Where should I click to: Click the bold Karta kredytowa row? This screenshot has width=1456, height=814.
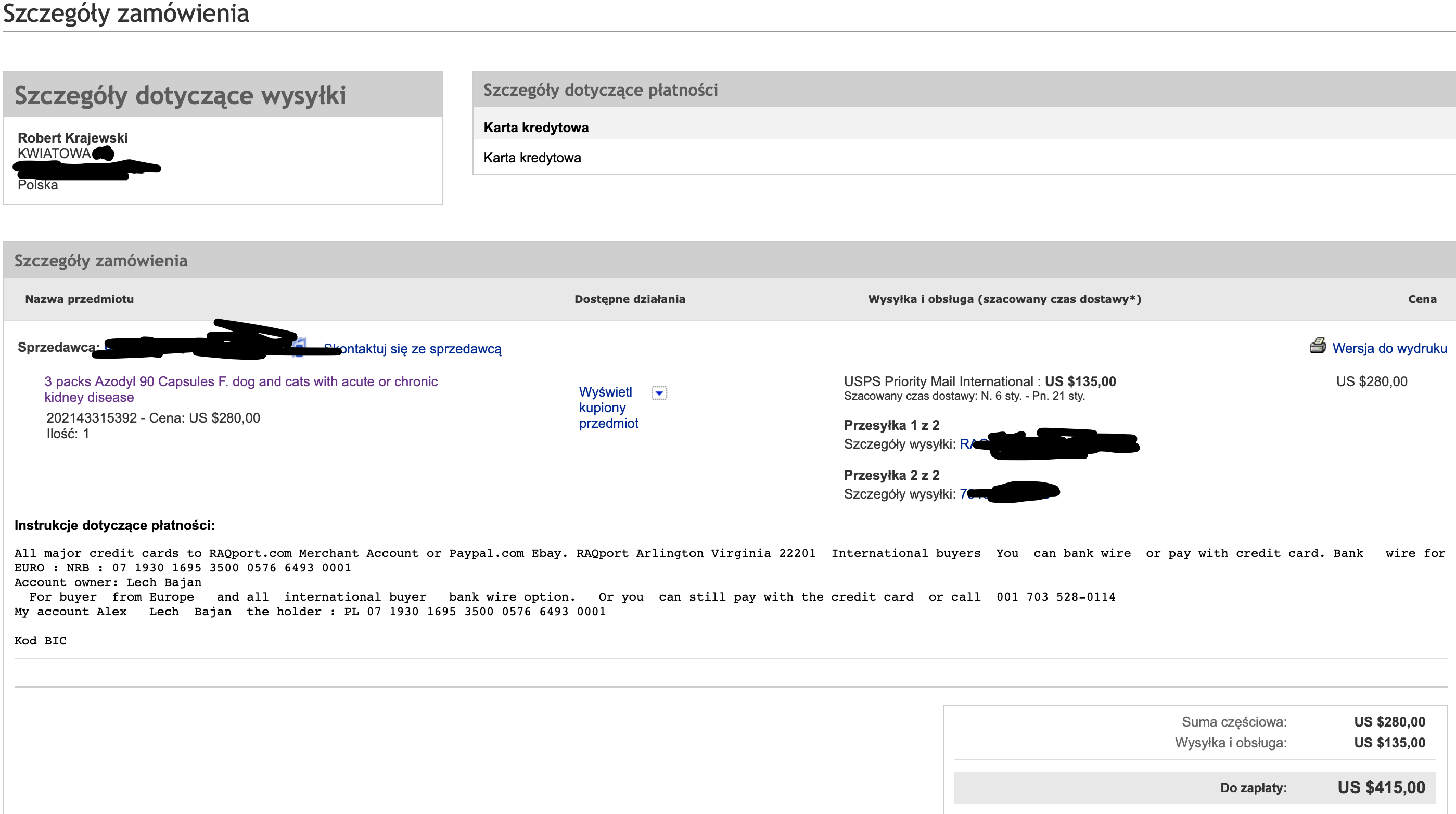536,128
